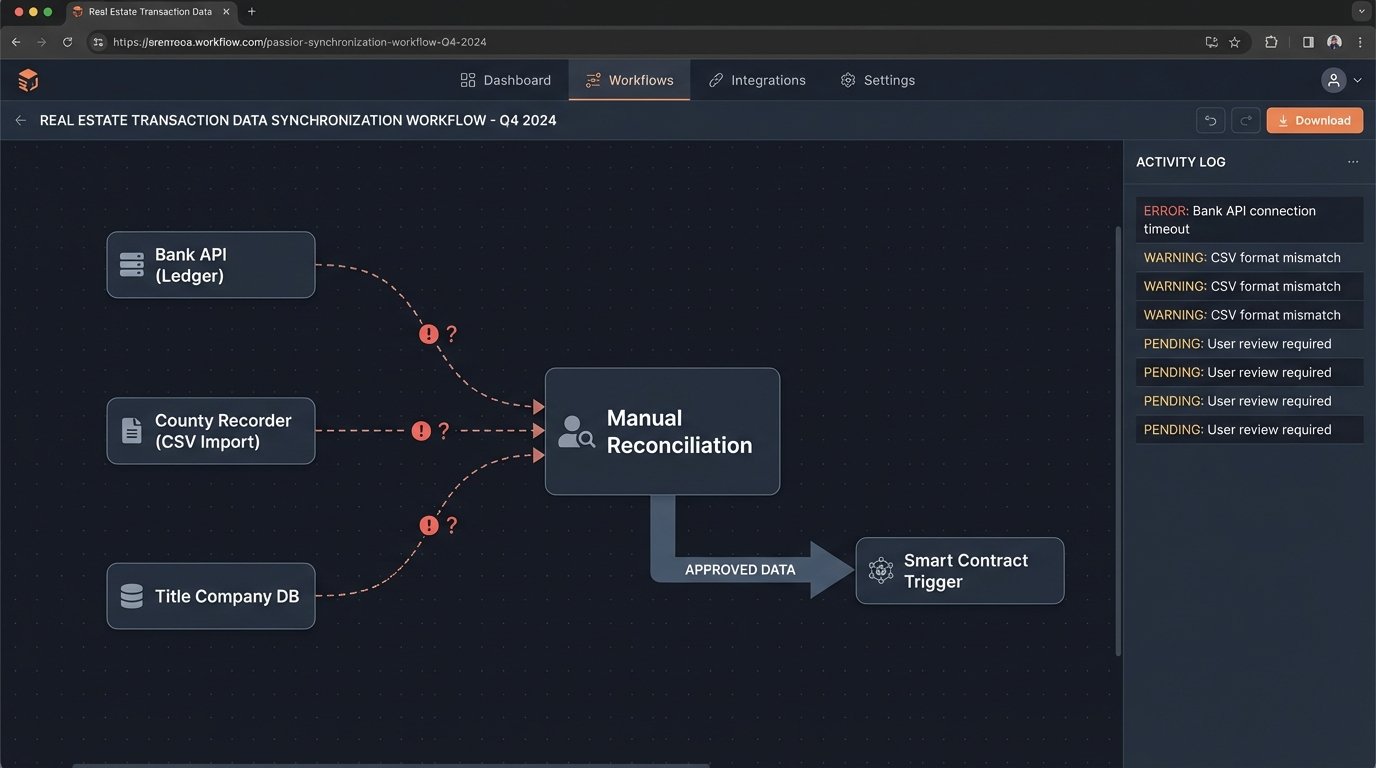Click the question mark on Title Company connection
This screenshot has height=768, width=1376.
[451, 524]
